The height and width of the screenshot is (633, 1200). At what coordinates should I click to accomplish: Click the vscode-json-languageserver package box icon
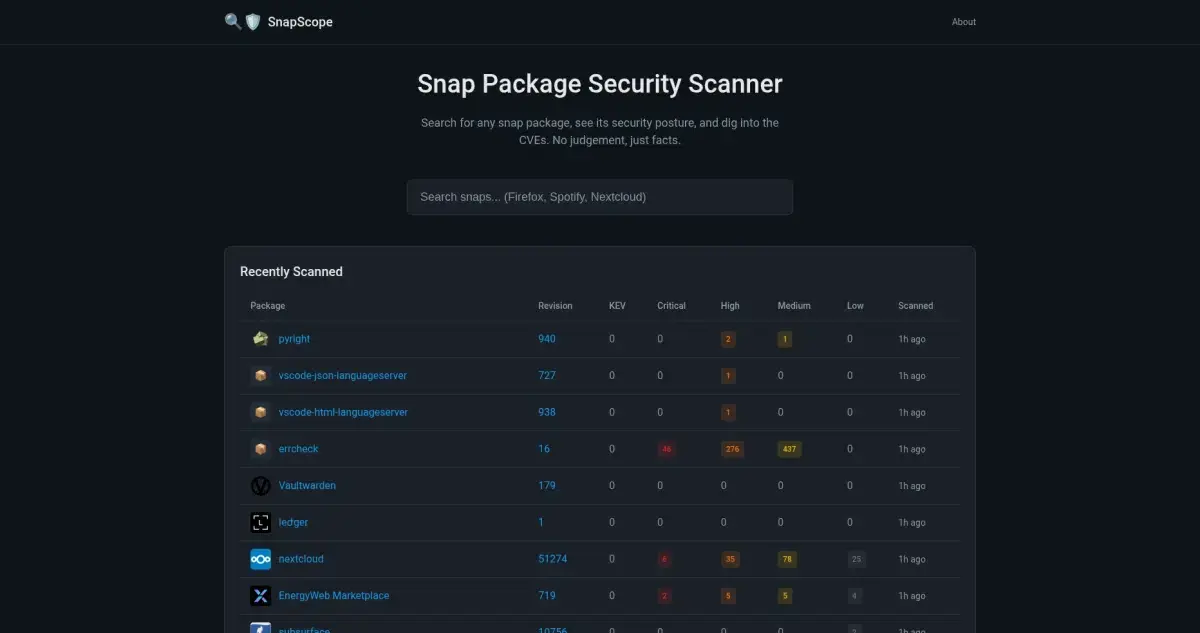click(x=261, y=375)
